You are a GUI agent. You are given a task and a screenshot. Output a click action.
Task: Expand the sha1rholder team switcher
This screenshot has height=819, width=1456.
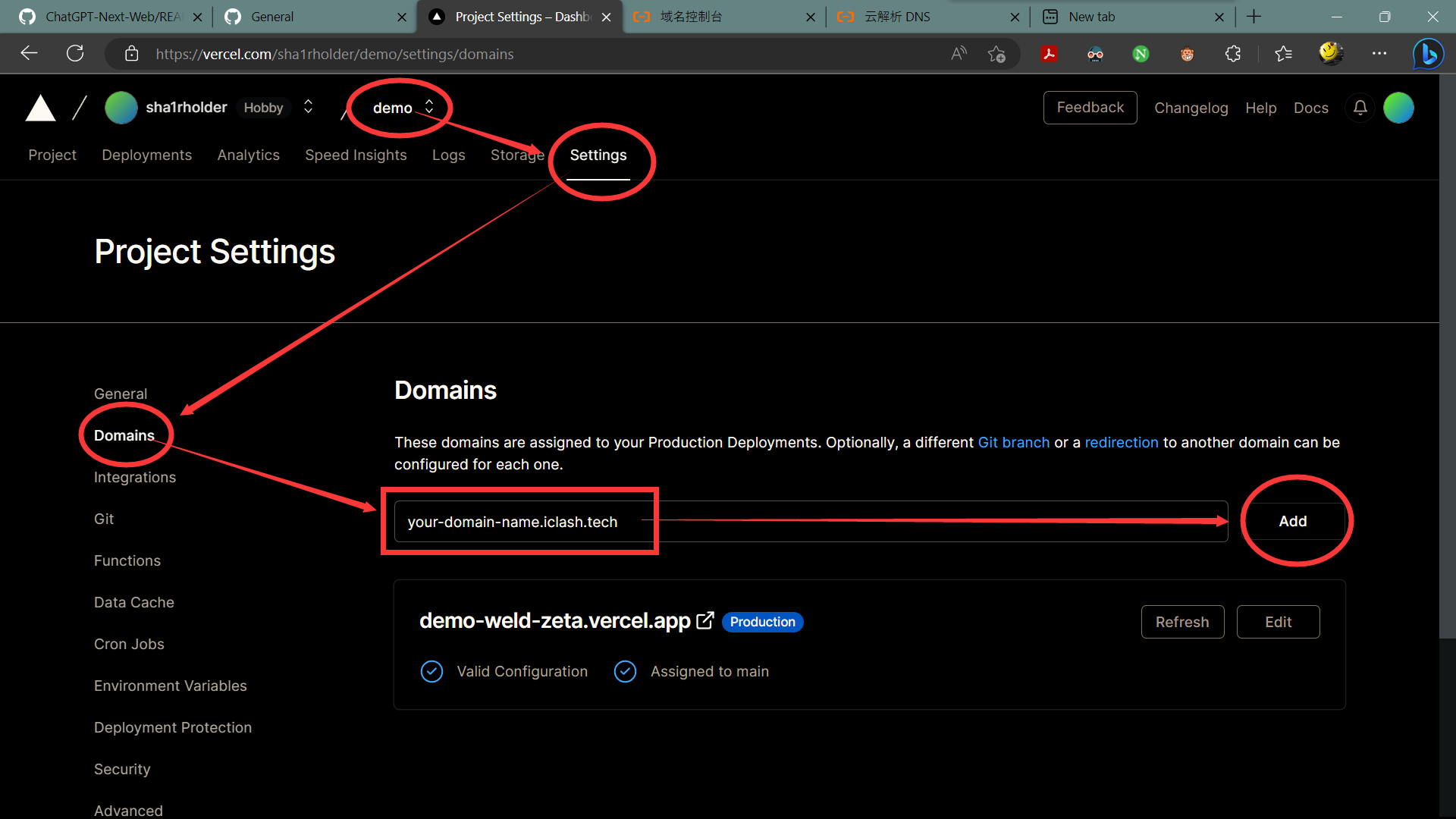point(308,107)
